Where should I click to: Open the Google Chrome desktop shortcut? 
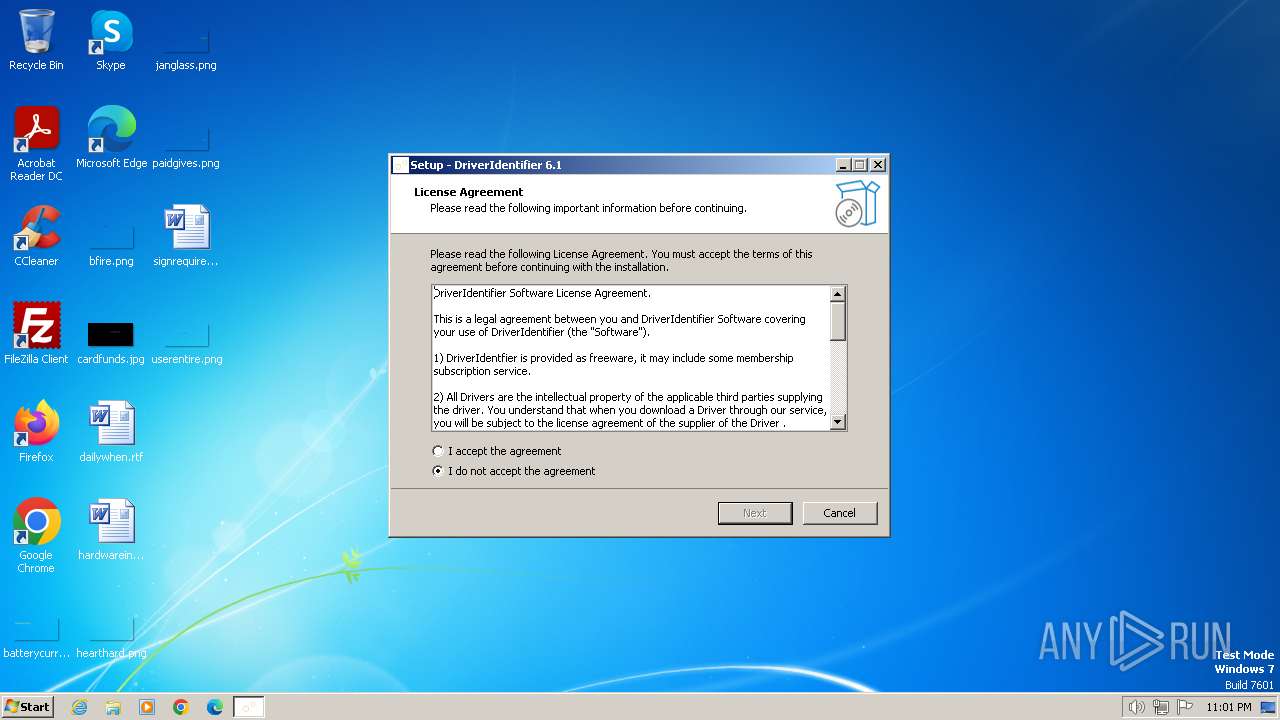point(36,536)
